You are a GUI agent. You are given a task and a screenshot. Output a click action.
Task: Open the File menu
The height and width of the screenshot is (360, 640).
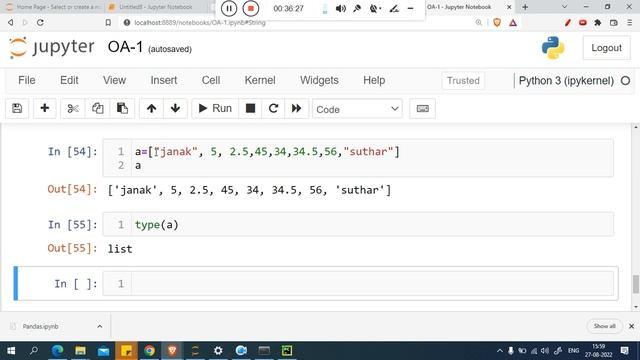point(27,80)
